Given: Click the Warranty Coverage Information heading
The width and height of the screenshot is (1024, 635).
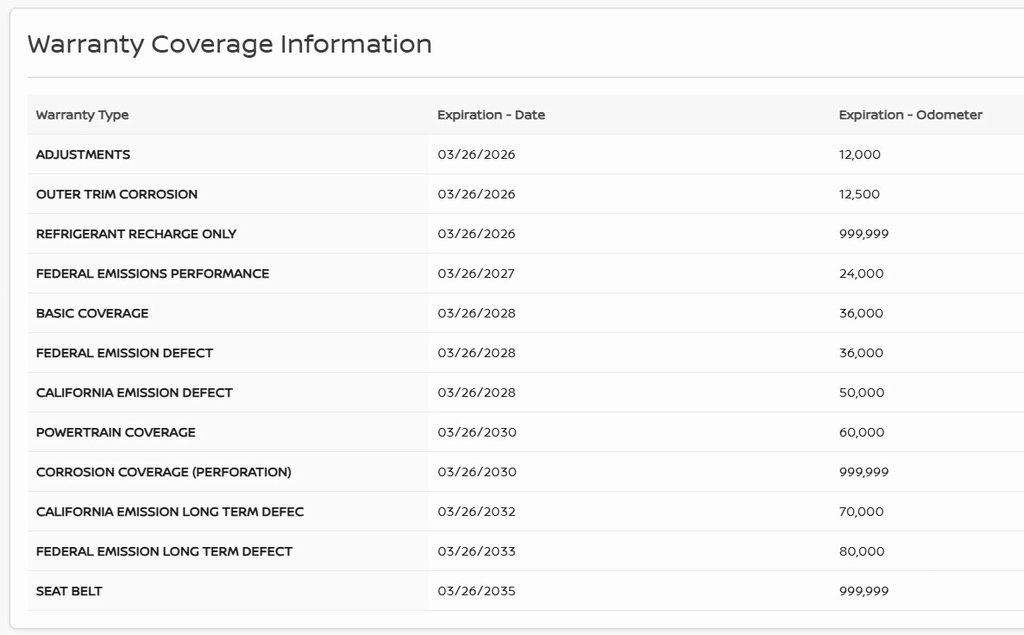Looking at the screenshot, I should pyautogui.click(x=229, y=44).
